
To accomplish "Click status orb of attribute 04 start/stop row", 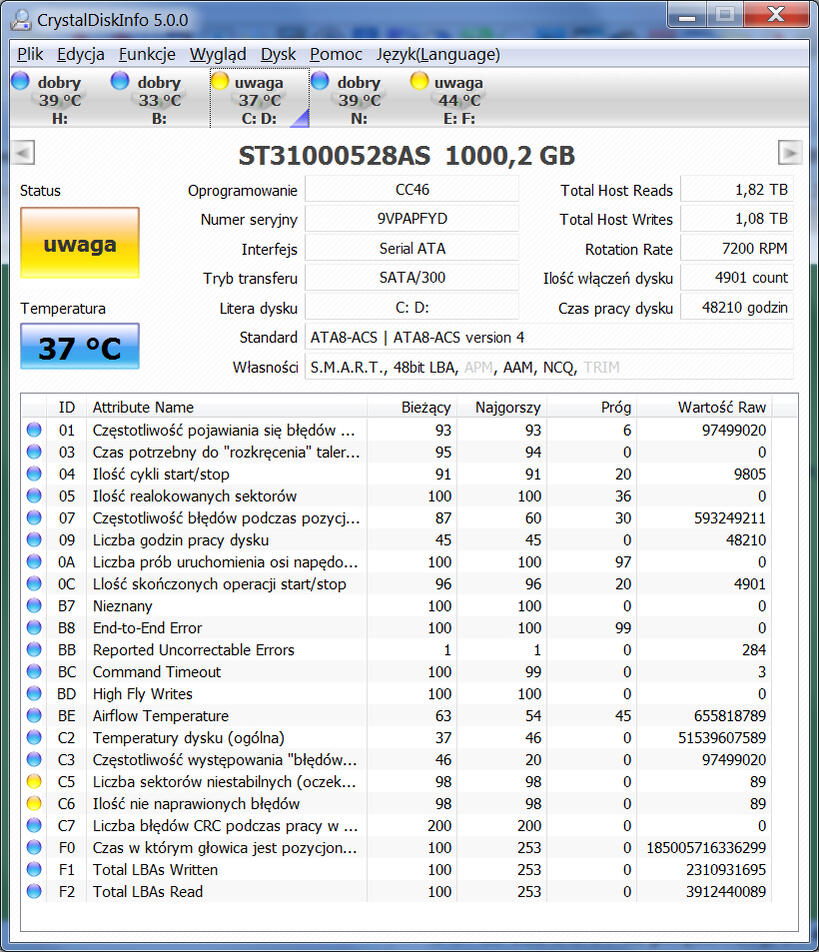I will 34,474.
